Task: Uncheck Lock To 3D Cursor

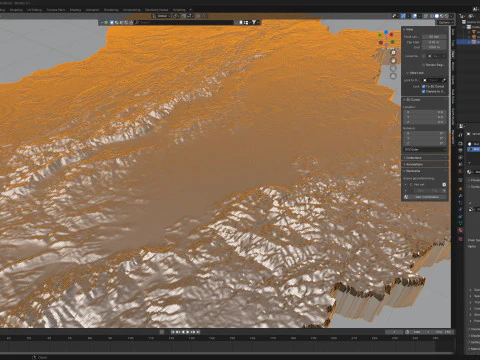Action: pyautogui.click(x=424, y=86)
